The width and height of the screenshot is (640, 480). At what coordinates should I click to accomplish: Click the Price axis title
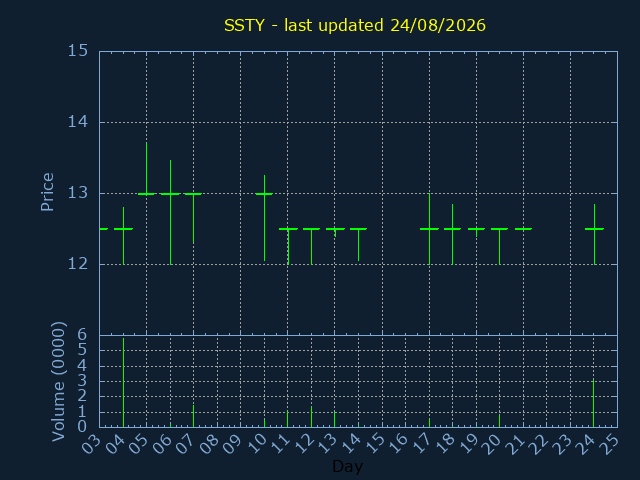point(47,192)
